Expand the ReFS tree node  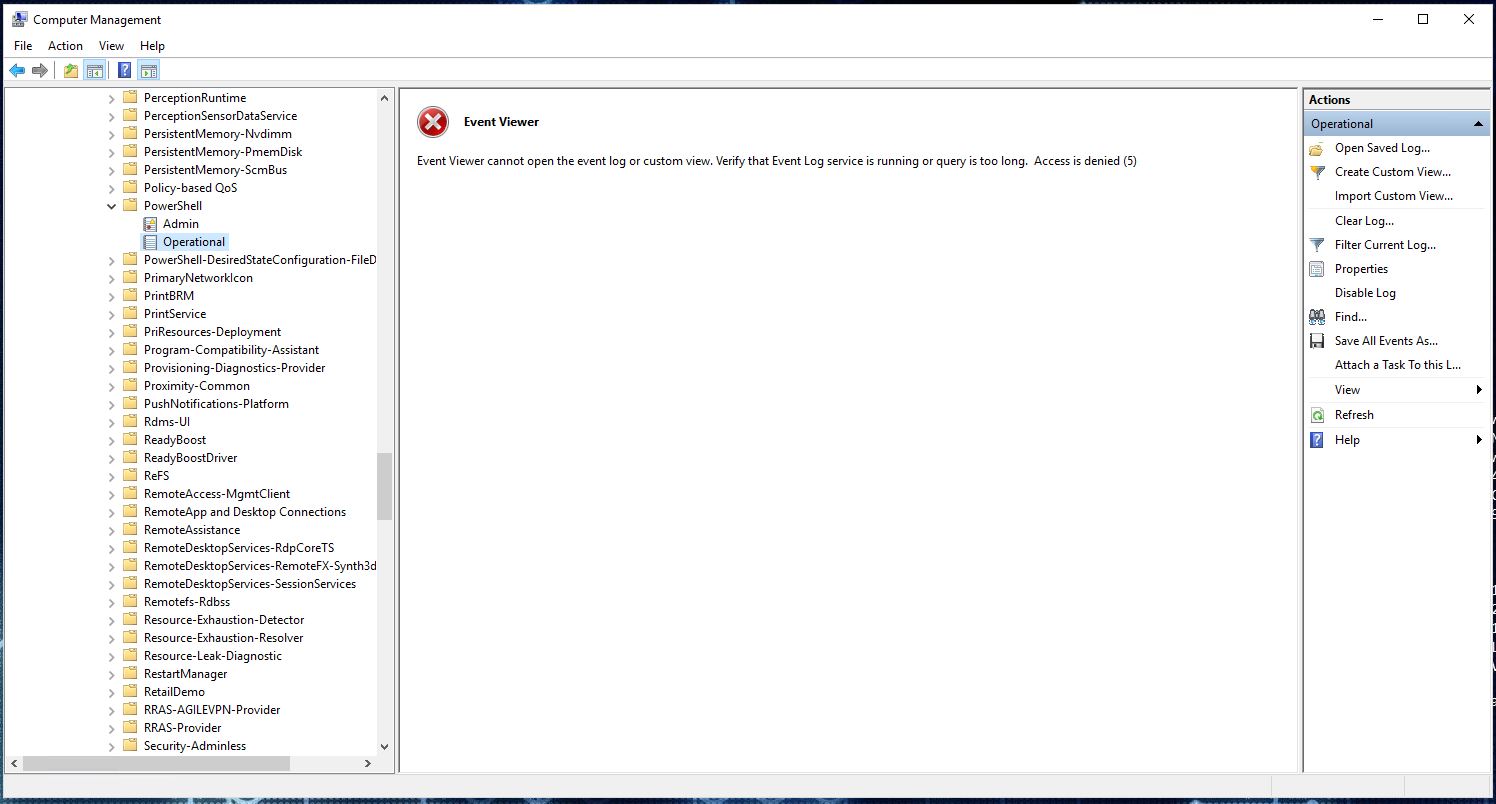click(x=111, y=476)
